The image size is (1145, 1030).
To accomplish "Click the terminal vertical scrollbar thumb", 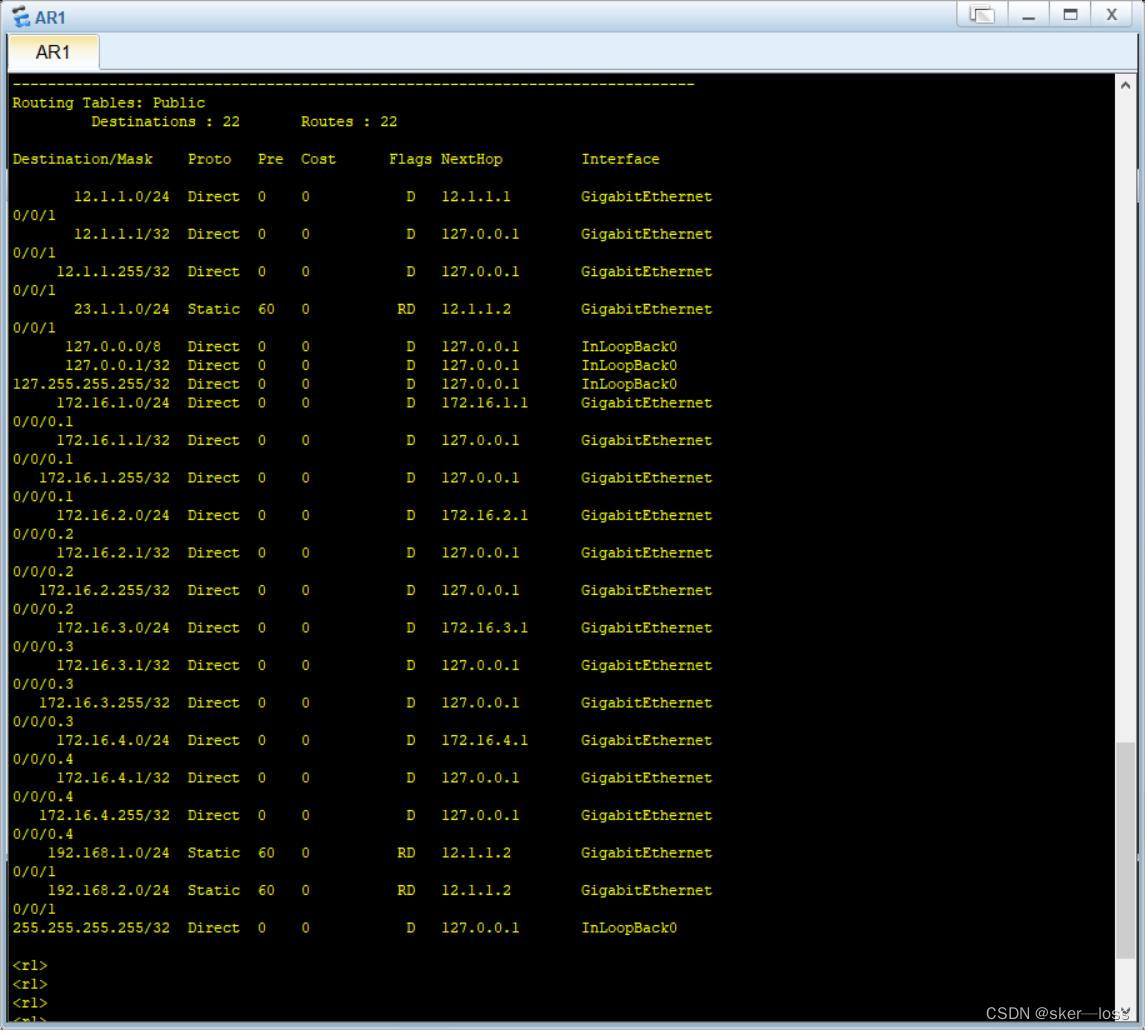I will [x=1125, y=850].
